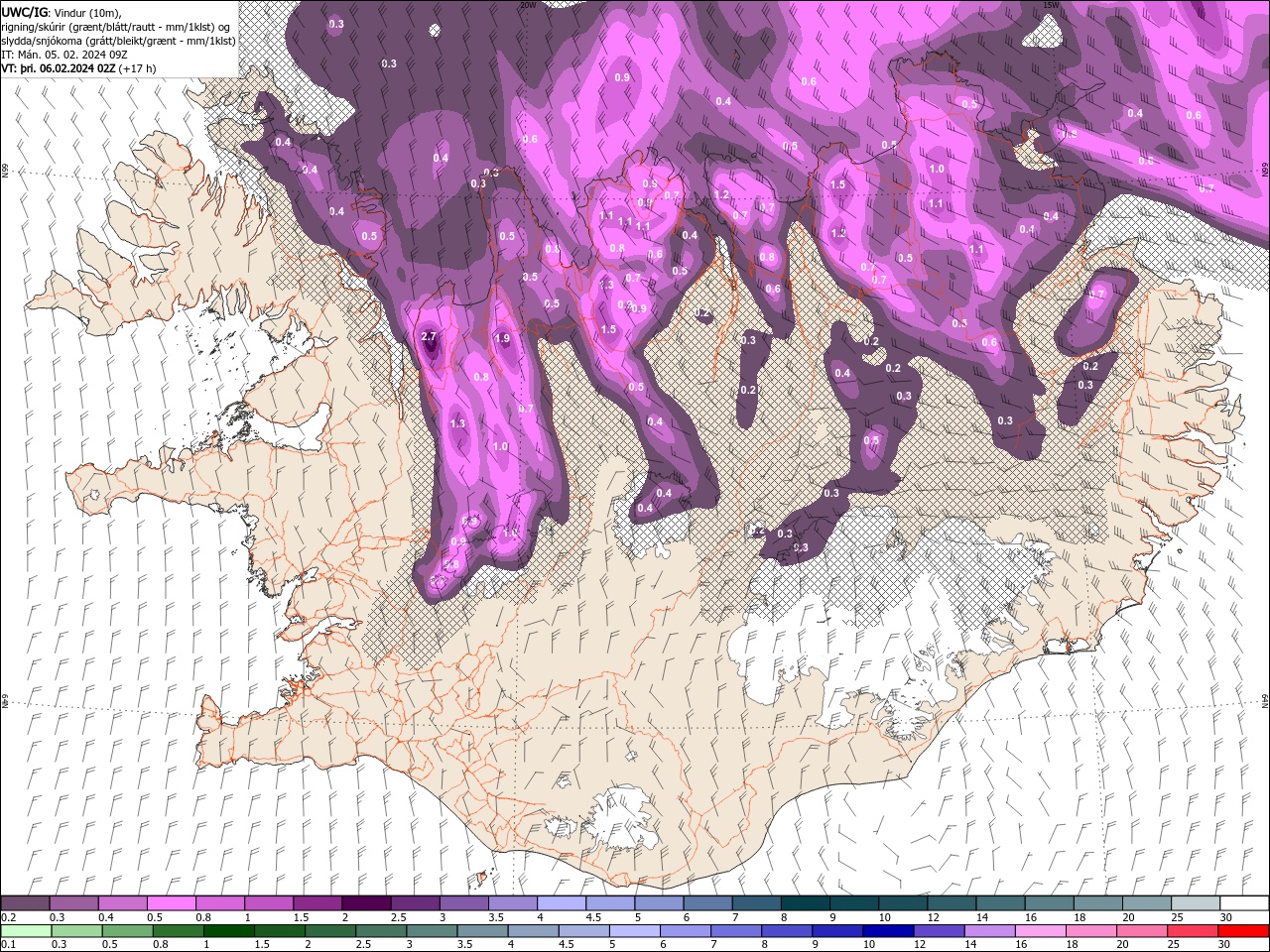Click the 0.1 label on the rain scale
Image resolution: width=1270 pixels, height=952 pixels.
tap(7, 944)
